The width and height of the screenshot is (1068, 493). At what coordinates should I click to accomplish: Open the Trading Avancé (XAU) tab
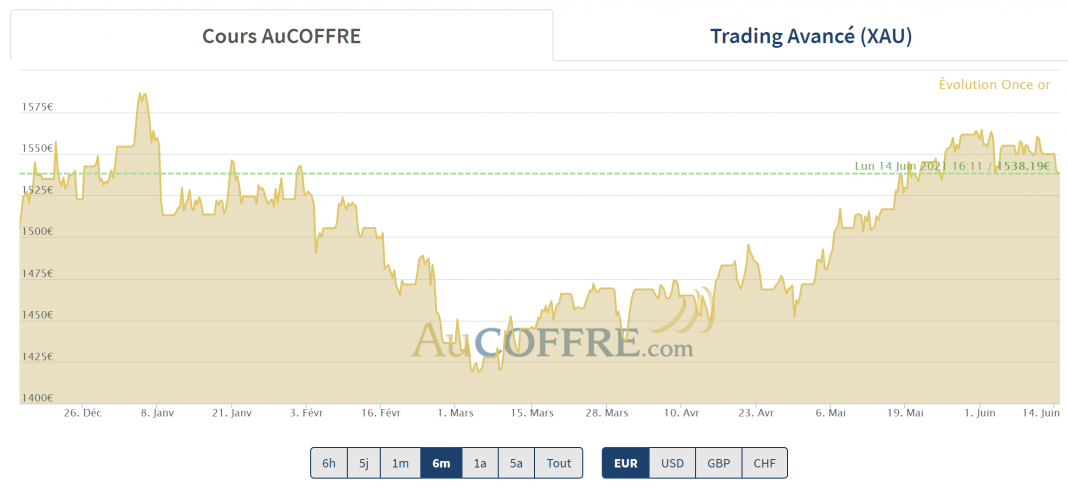[x=810, y=37]
